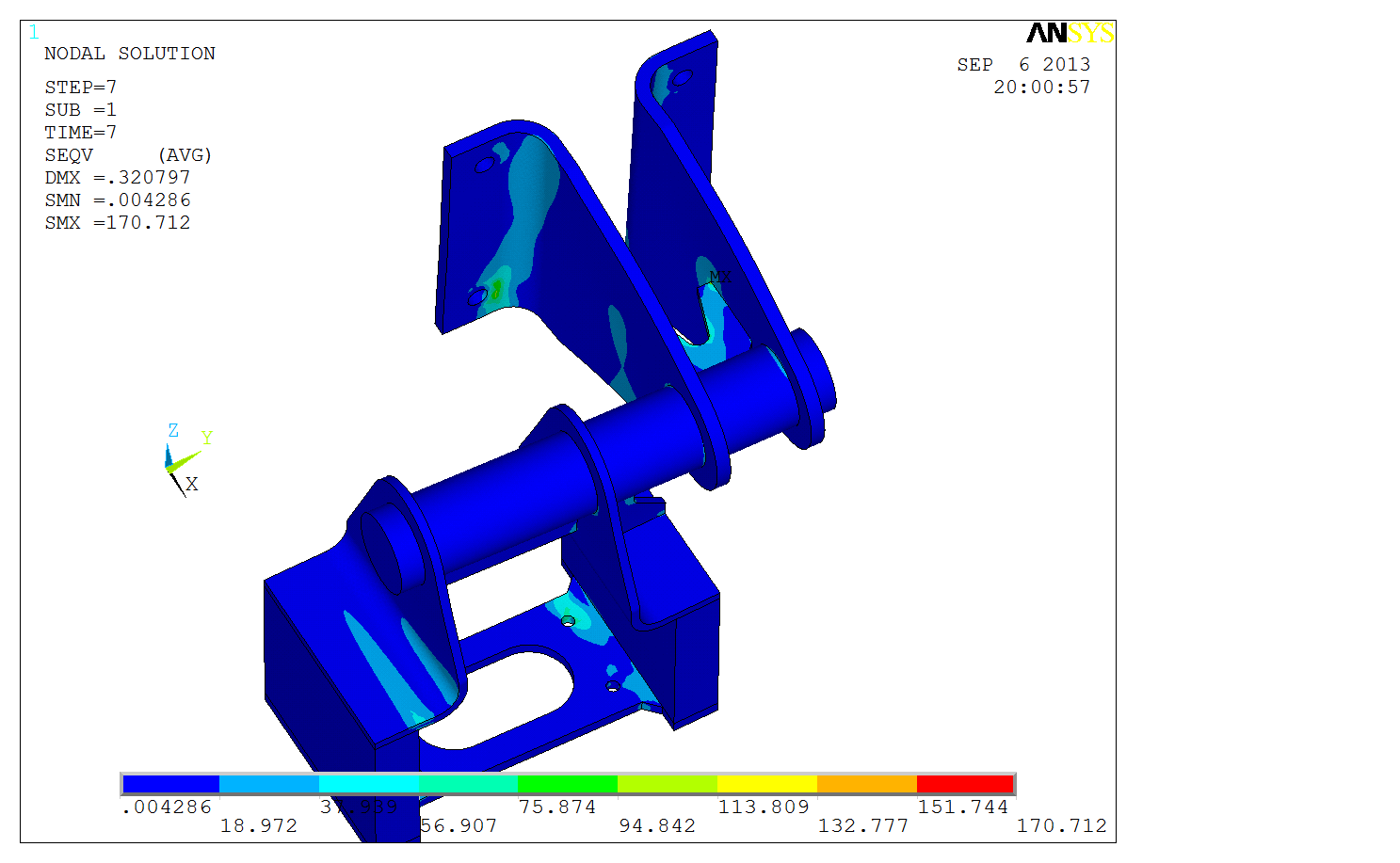Viewport: 1400px width, 863px height.
Task: Click the legend value 113.809
Action: point(764,807)
